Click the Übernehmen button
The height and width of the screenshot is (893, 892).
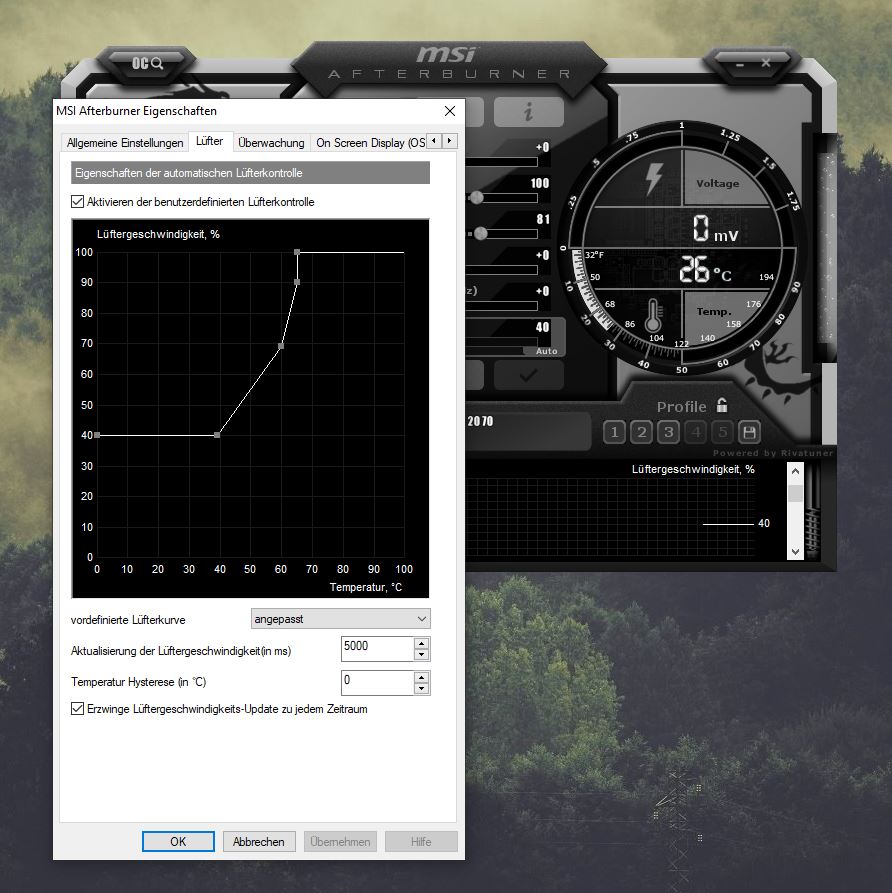340,841
